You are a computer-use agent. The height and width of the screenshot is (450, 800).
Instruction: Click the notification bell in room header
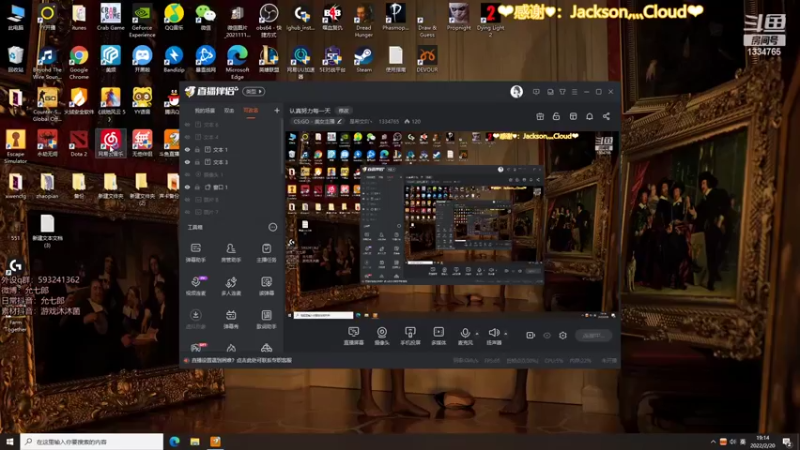click(589, 116)
